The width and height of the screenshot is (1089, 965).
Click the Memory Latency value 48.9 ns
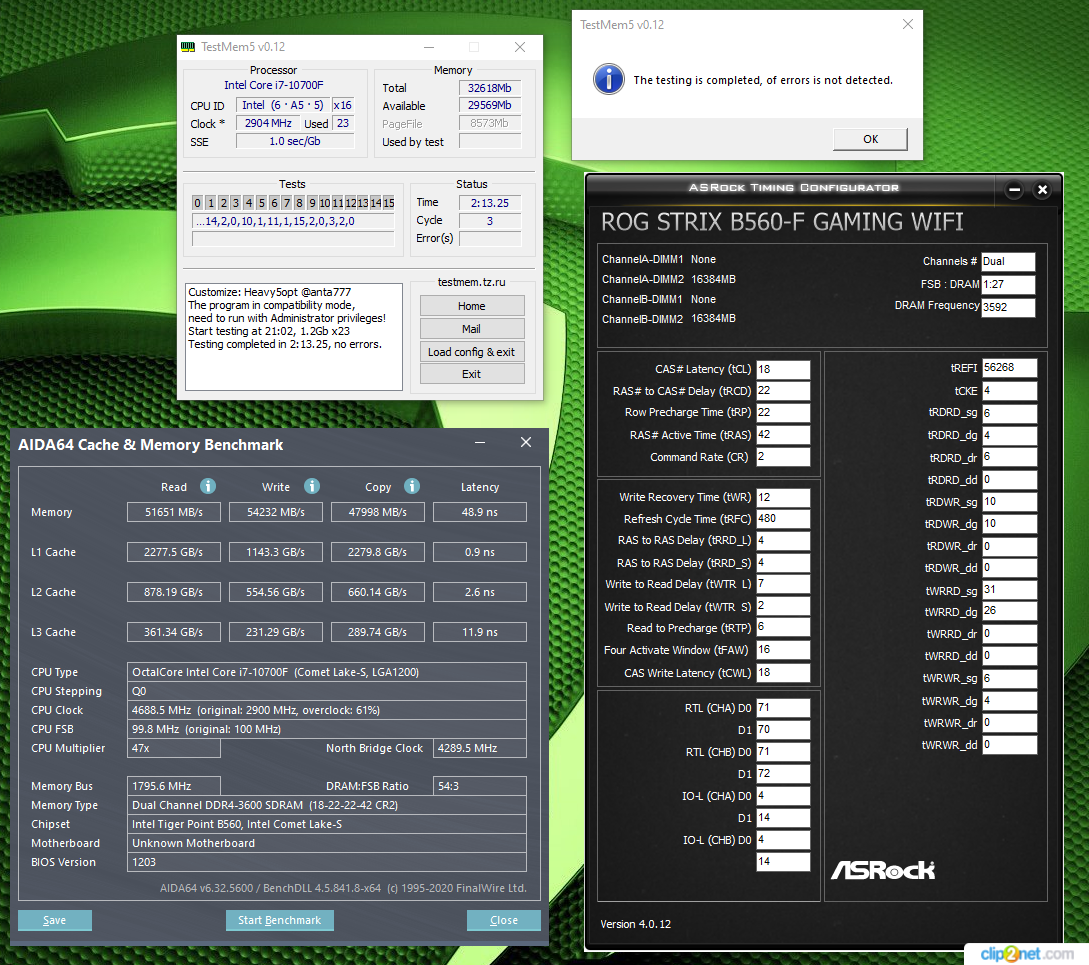tap(480, 512)
